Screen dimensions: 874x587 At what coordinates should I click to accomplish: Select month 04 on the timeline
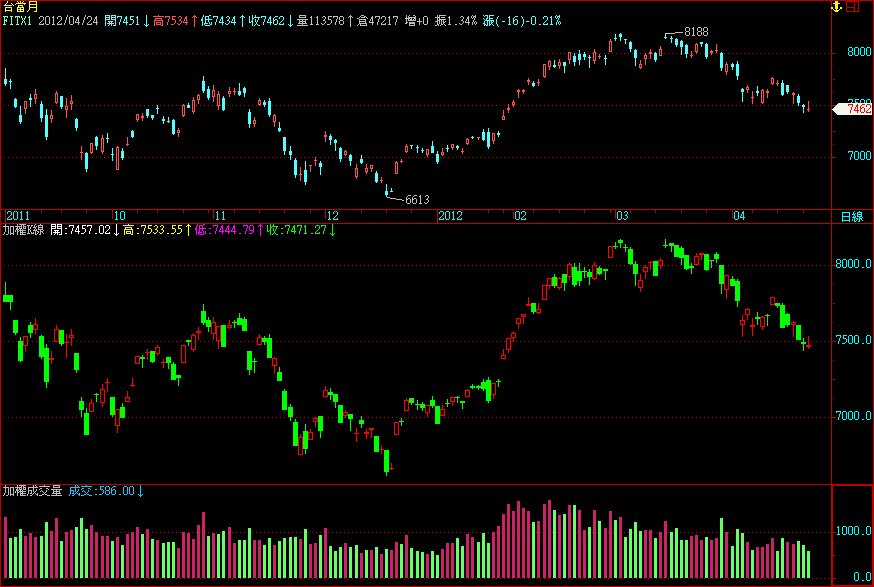(739, 216)
